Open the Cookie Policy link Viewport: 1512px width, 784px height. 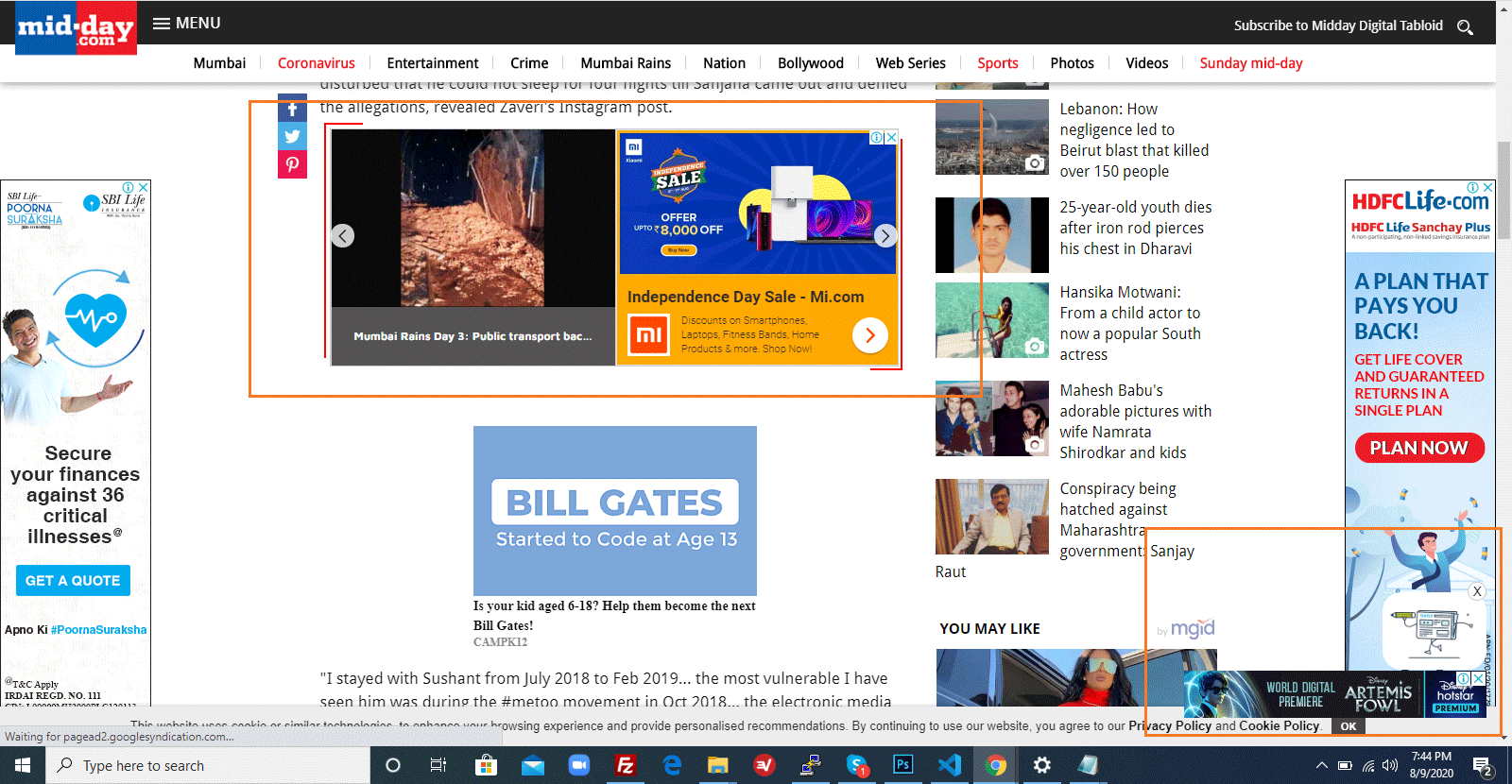click(x=1280, y=725)
